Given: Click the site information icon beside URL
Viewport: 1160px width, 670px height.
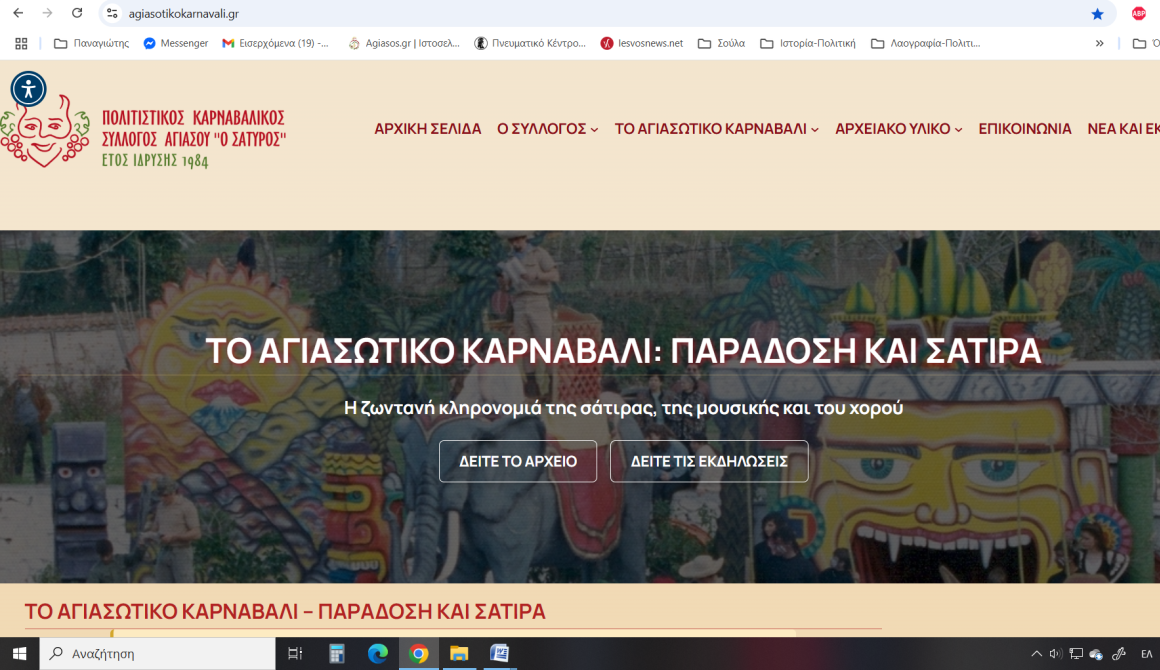Looking at the screenshot, I should coord(112,14).
